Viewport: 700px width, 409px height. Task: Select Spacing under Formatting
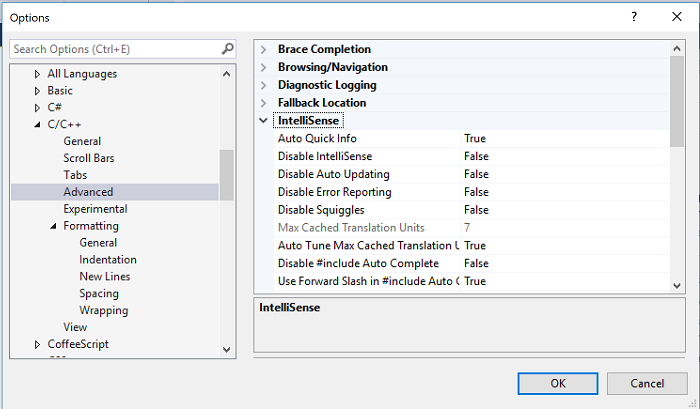[x=99, y=294]
